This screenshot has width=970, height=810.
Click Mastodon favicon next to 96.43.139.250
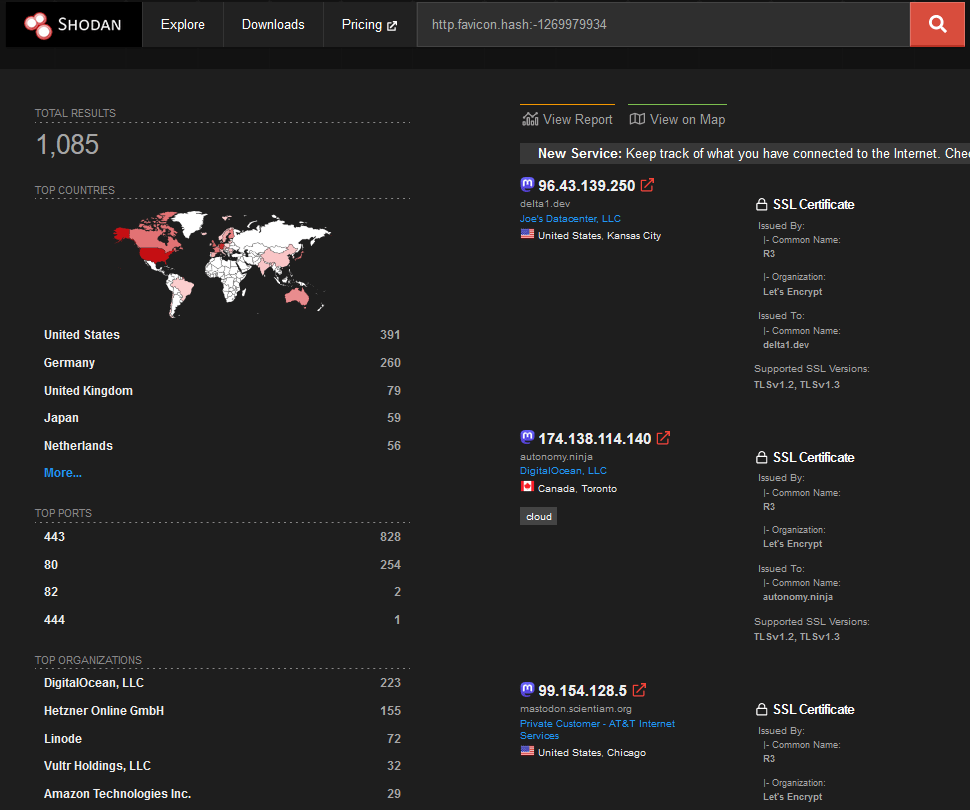tap(527, 185)
